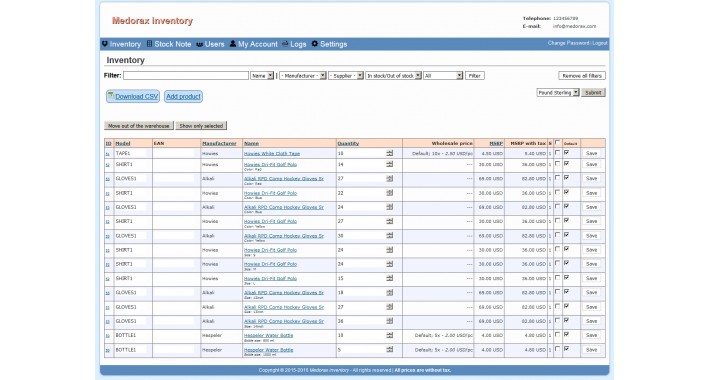The image size is (710, 380).
Task: Untick Default checkbox for red GLOVES1 row
Action: coord(566,178)
